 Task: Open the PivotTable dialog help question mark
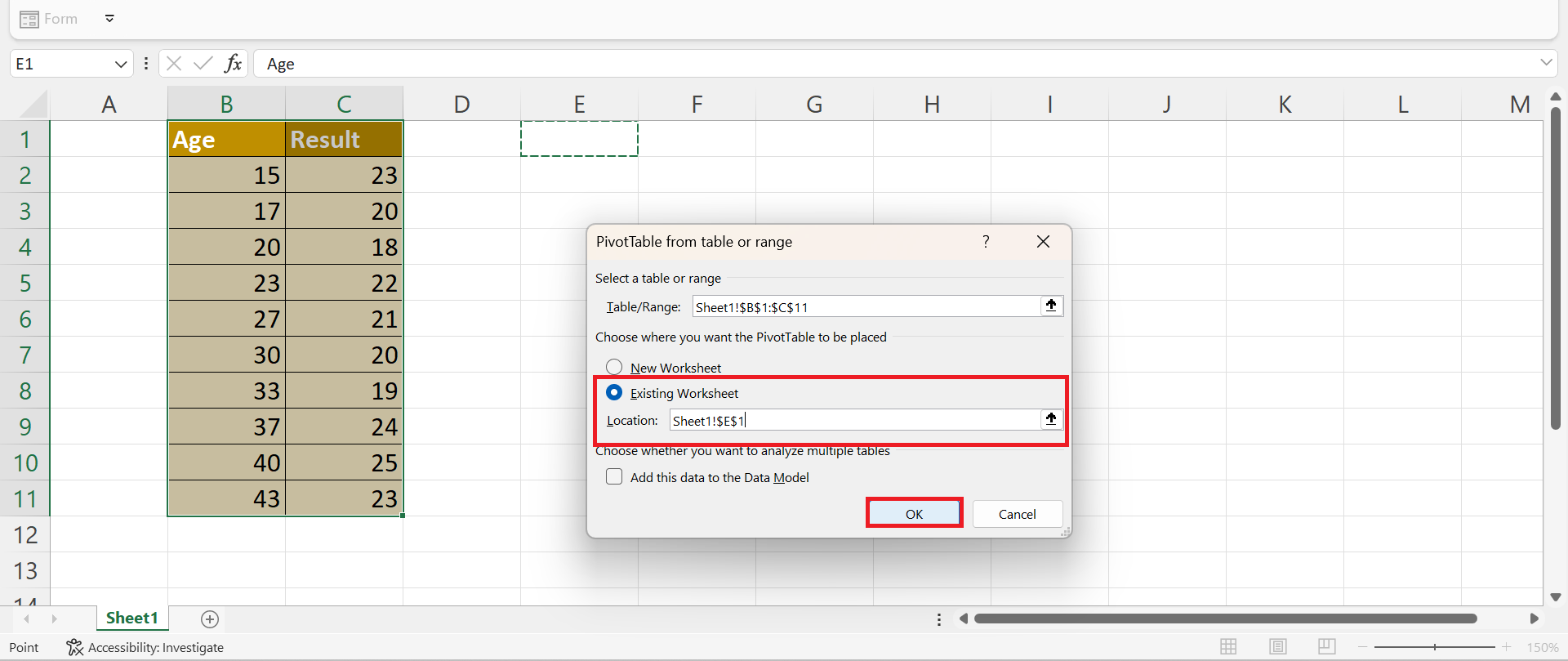coord(986,242)
